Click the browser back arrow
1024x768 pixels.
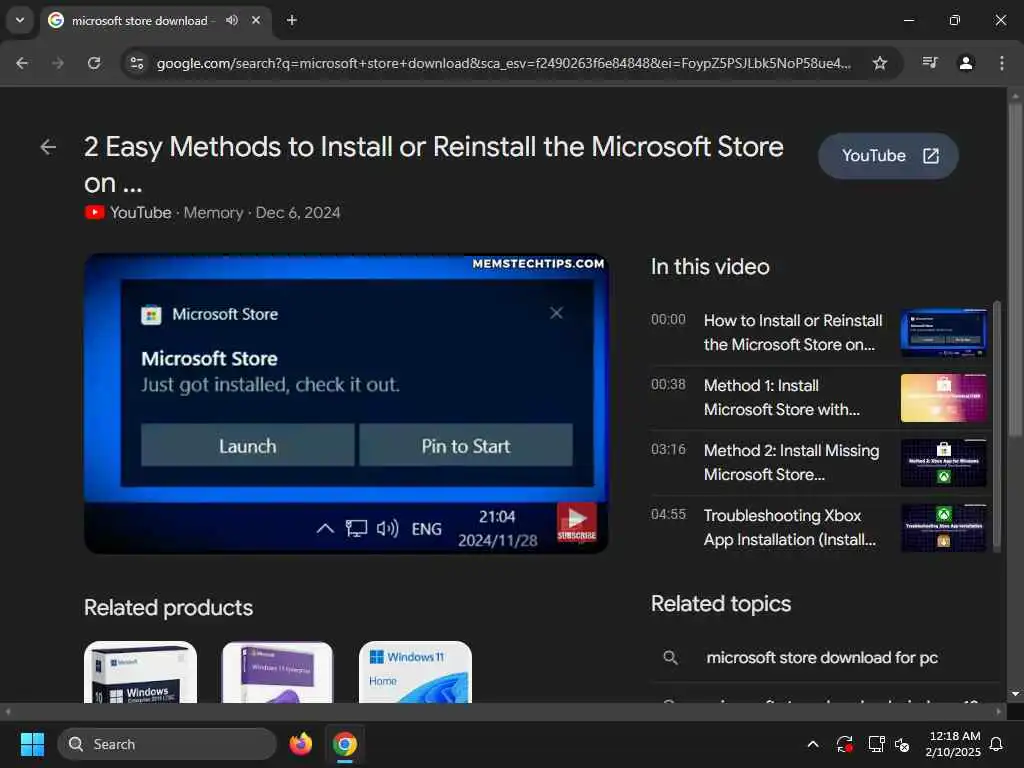point(22,63)
